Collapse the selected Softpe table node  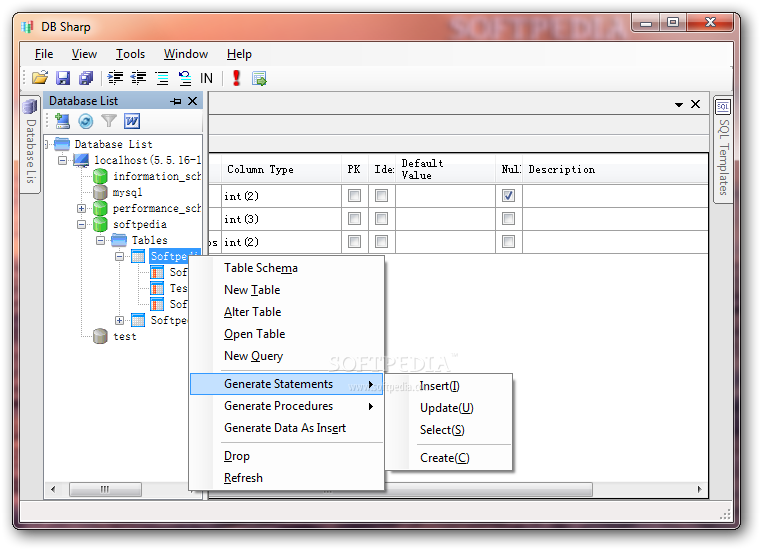119,256
